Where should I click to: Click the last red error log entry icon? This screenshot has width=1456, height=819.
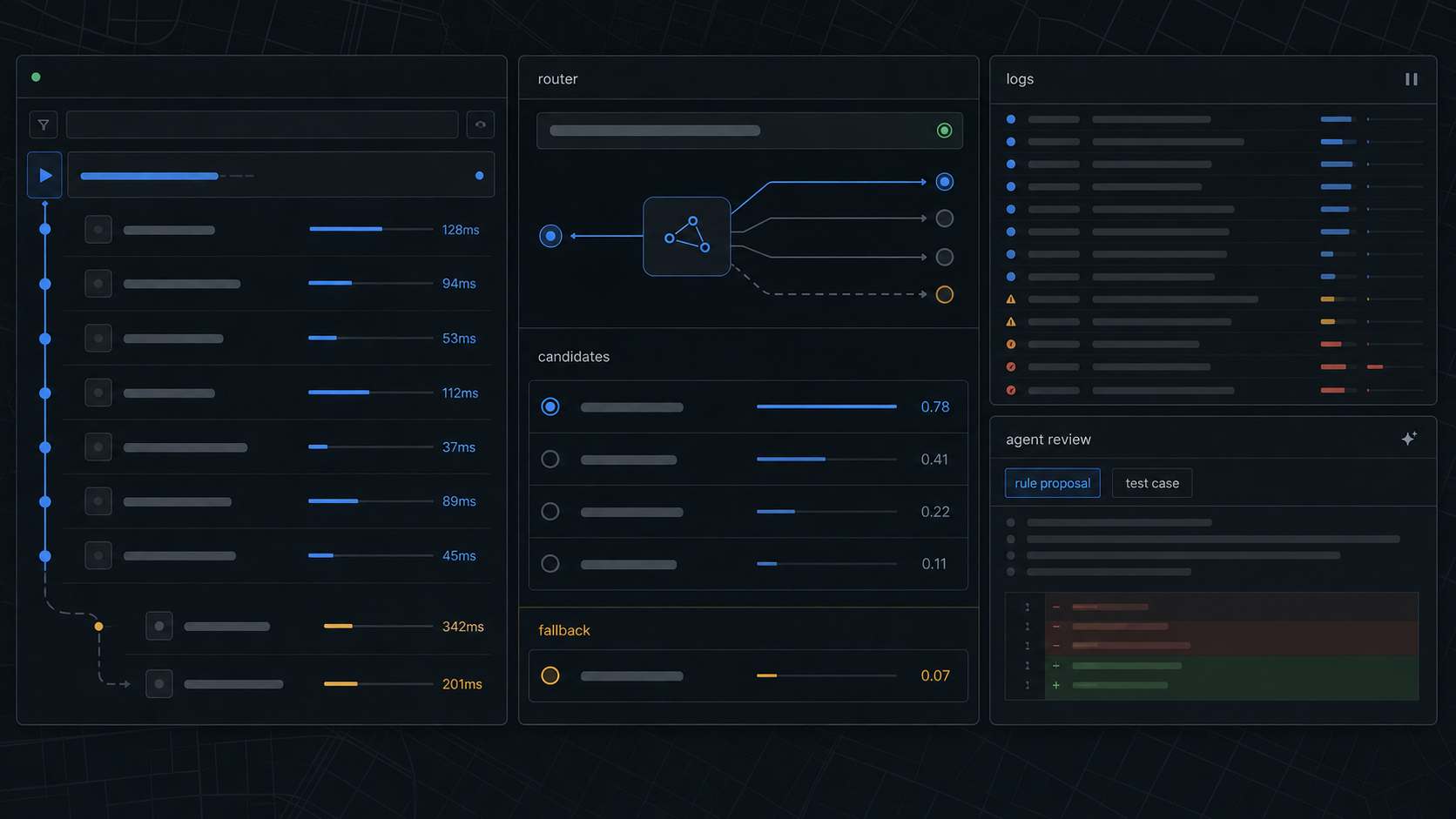pyautogui.click(x=1011, y=390)
